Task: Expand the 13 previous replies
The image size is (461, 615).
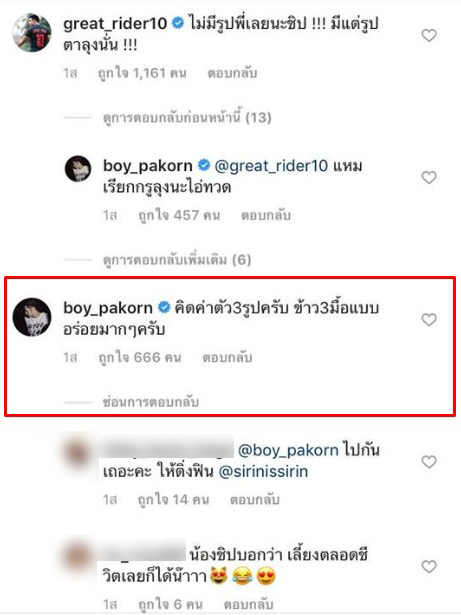Action: (187, 117)
